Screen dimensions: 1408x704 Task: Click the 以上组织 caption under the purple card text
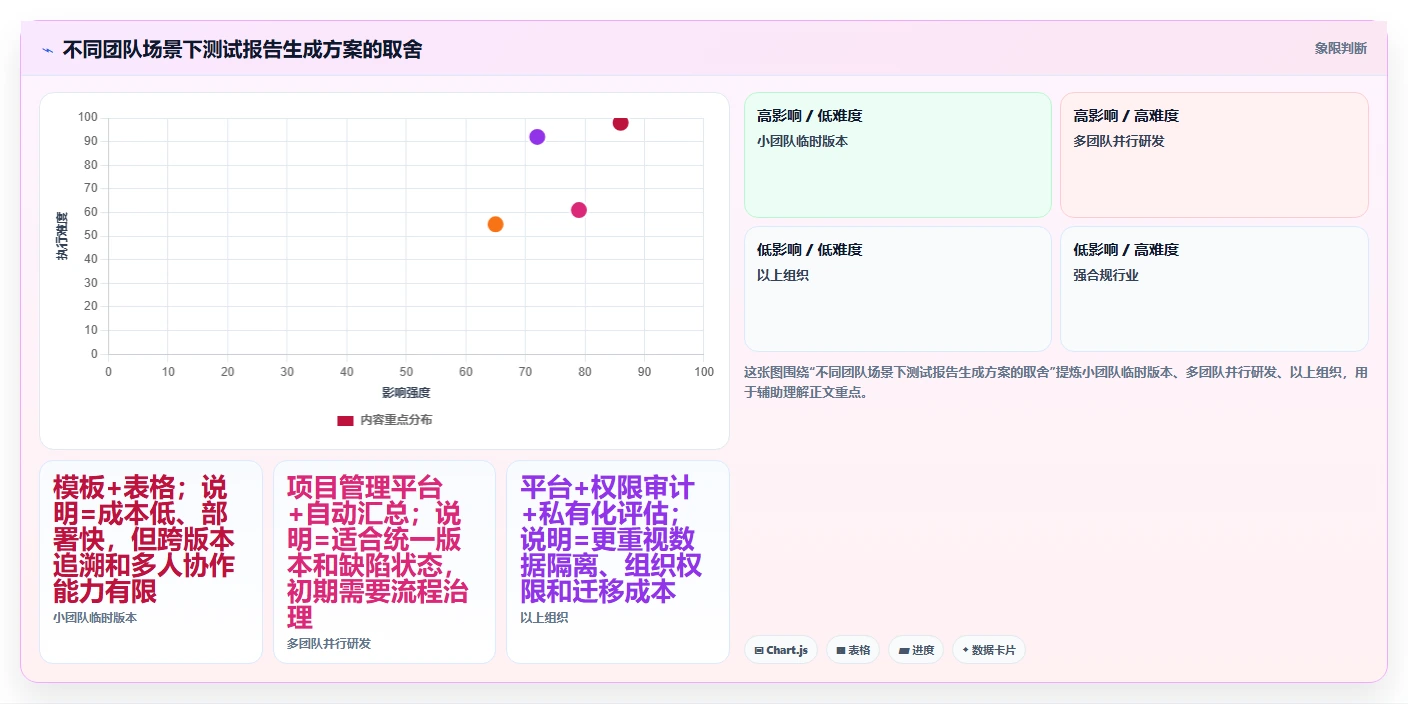point(544,618)
